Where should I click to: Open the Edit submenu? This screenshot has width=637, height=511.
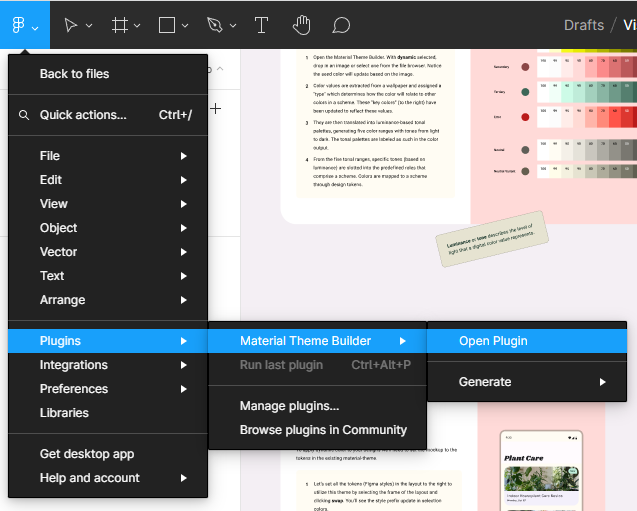(x=108, y=180)
